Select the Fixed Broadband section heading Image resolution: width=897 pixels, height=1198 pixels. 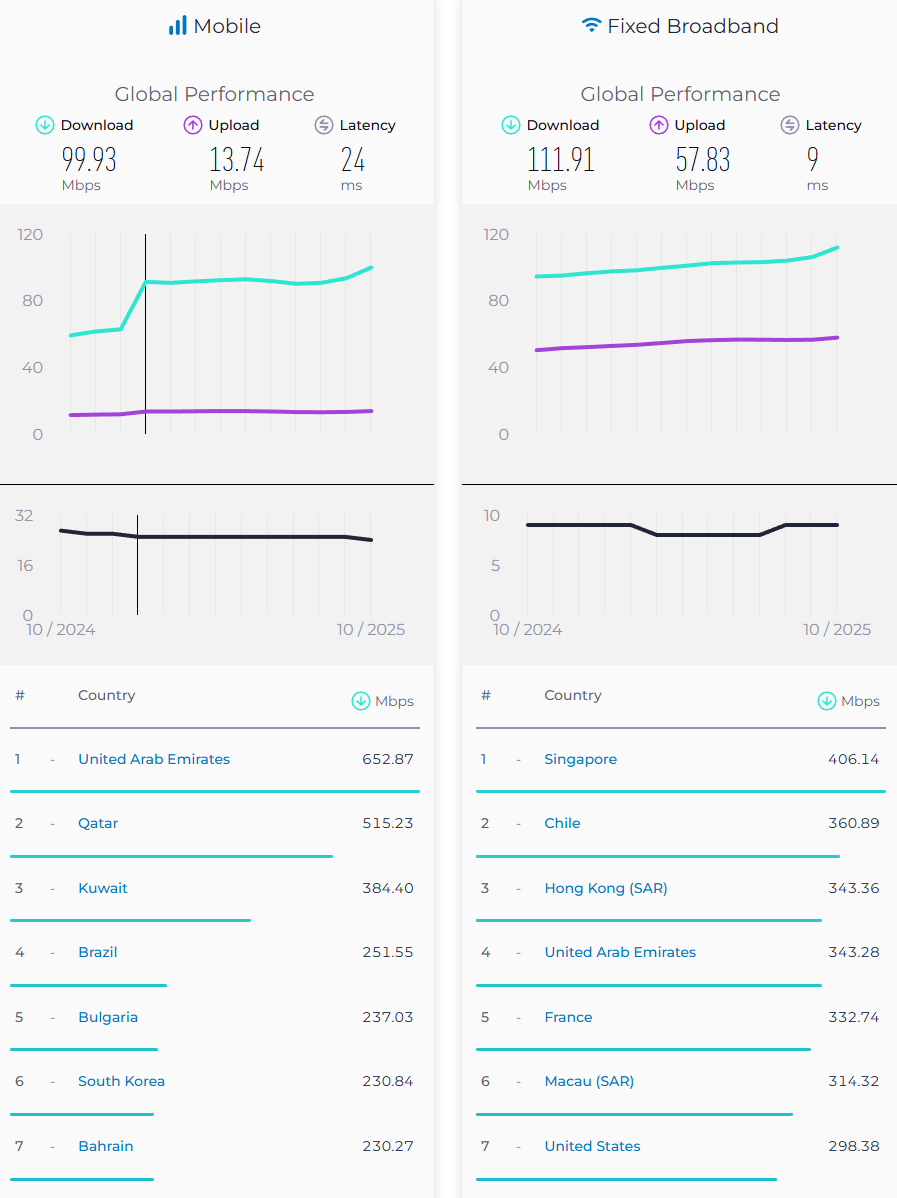[692, 26]
